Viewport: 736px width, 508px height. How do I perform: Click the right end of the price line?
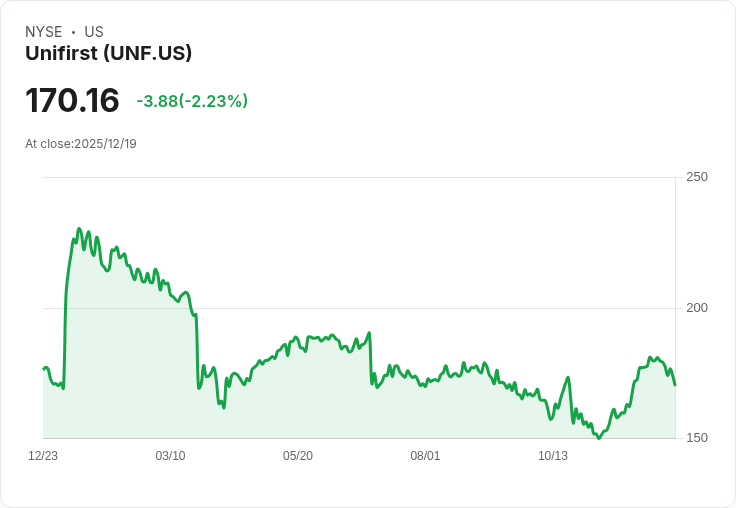point(675,385)
